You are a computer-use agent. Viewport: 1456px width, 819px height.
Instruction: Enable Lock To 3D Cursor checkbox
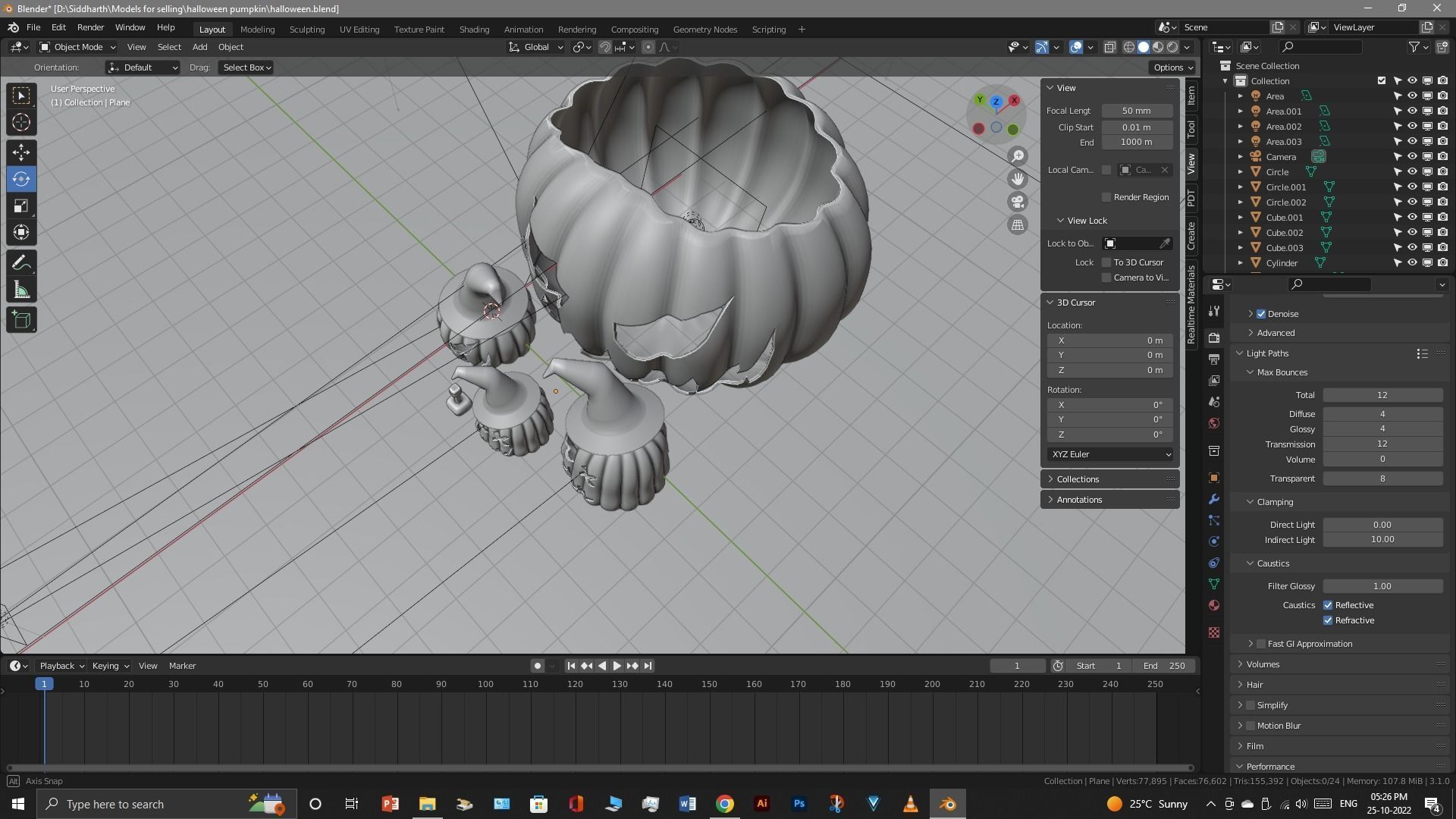pos(1106,262)
